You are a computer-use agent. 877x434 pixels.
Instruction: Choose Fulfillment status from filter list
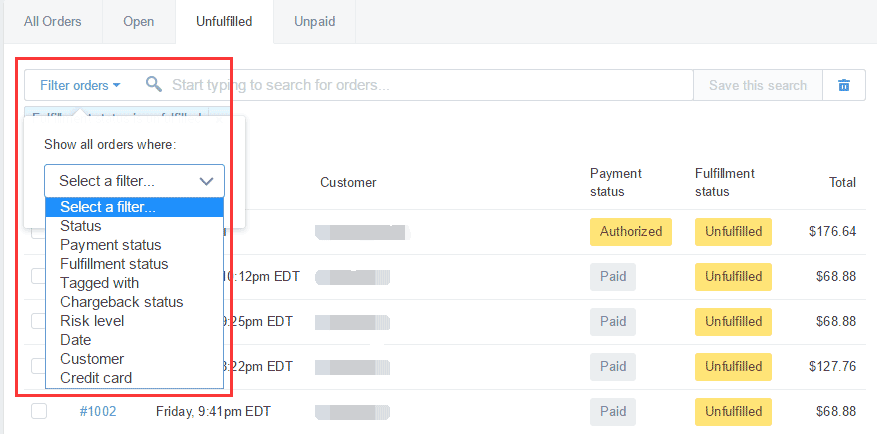[x=114, y=264]
